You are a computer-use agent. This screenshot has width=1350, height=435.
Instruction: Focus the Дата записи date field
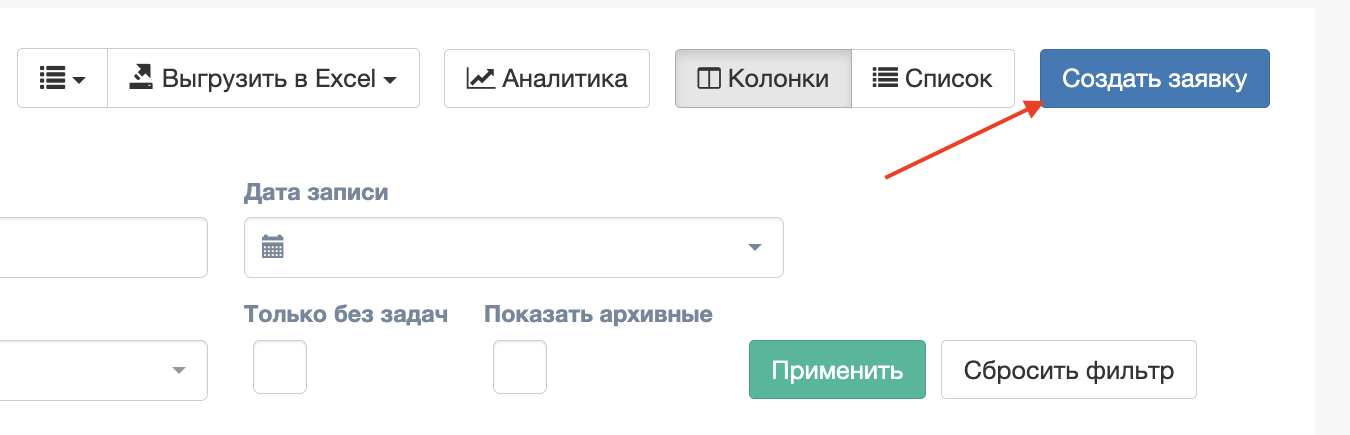click(514, 247)
